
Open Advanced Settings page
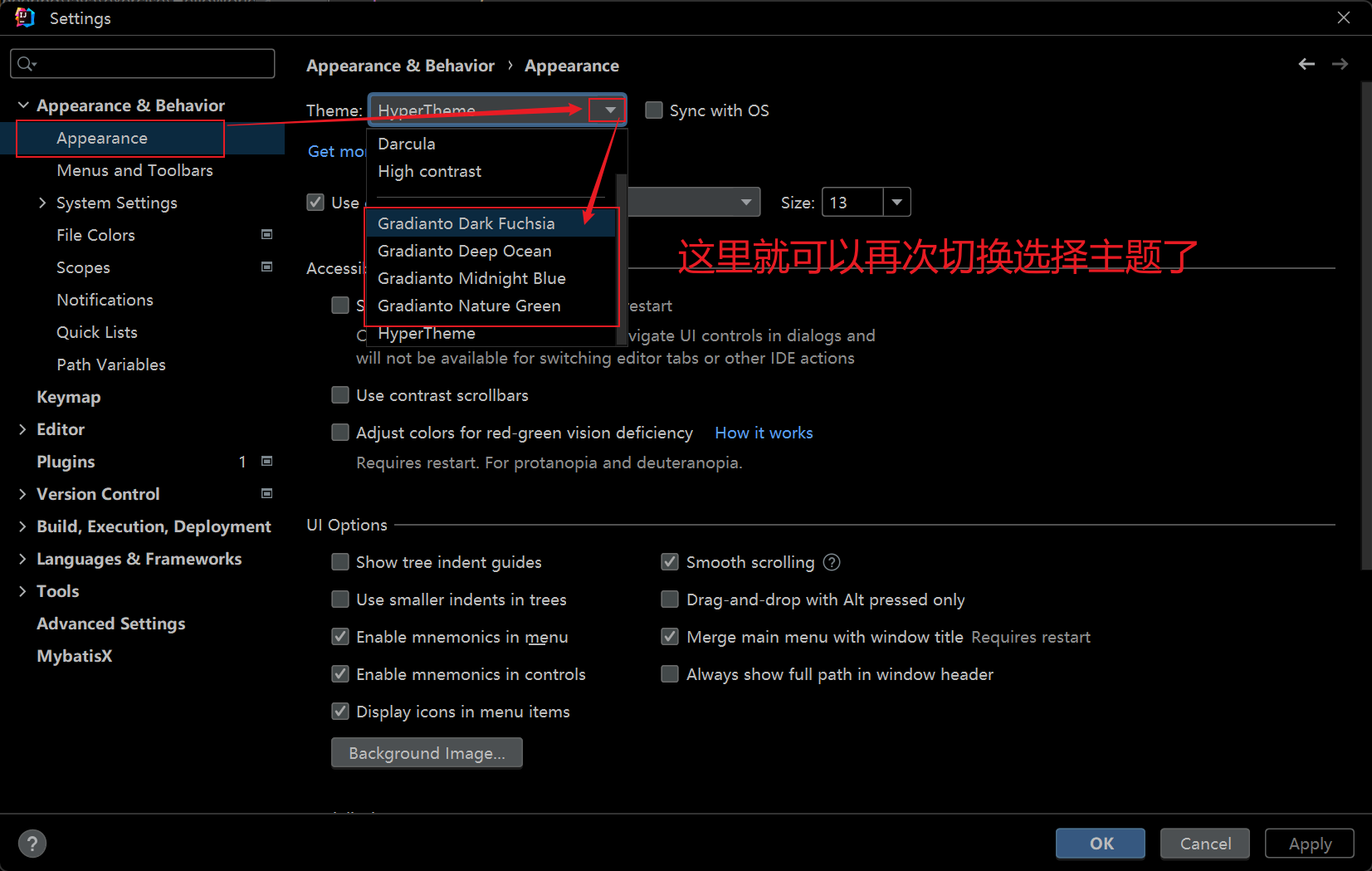tap(111, 624)
